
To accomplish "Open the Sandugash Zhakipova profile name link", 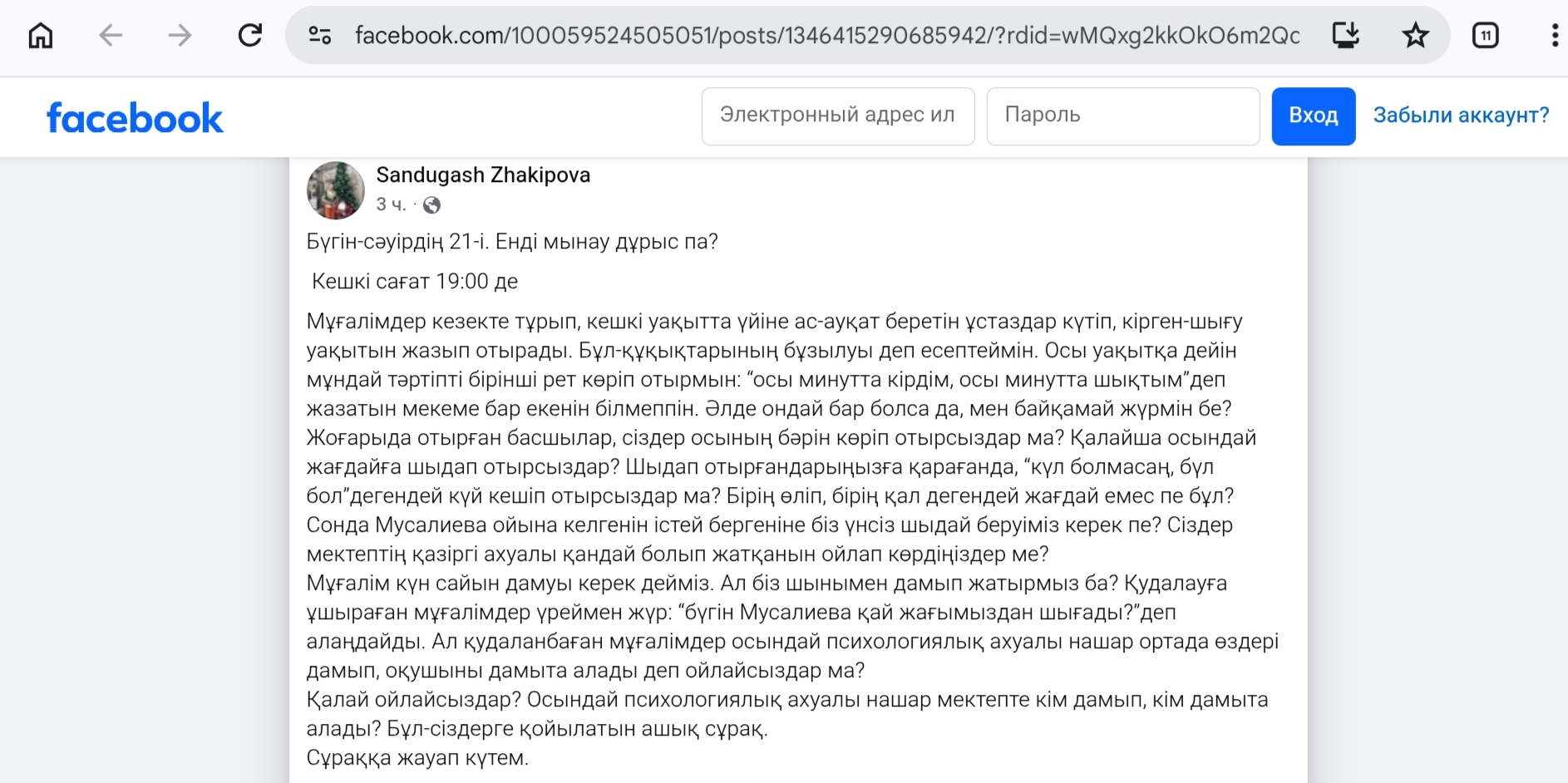I will pos(483,175).
